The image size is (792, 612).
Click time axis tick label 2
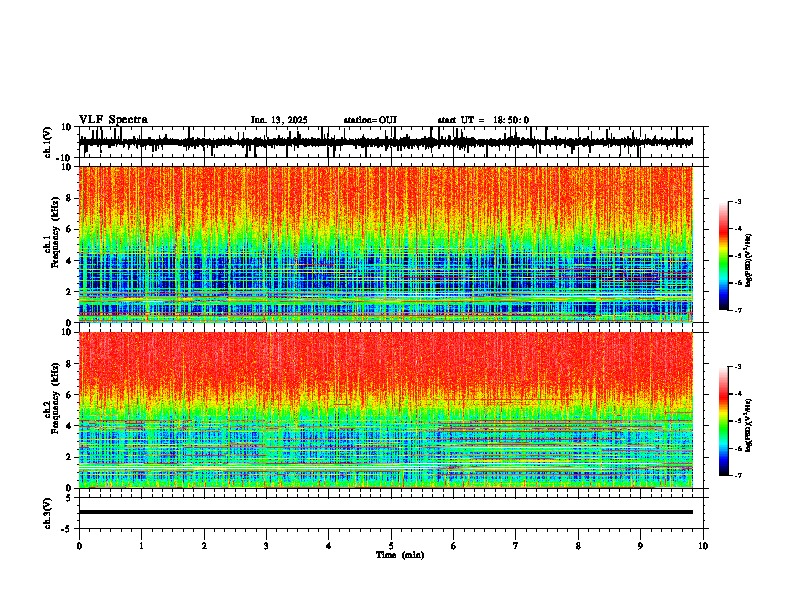[204, 546]
